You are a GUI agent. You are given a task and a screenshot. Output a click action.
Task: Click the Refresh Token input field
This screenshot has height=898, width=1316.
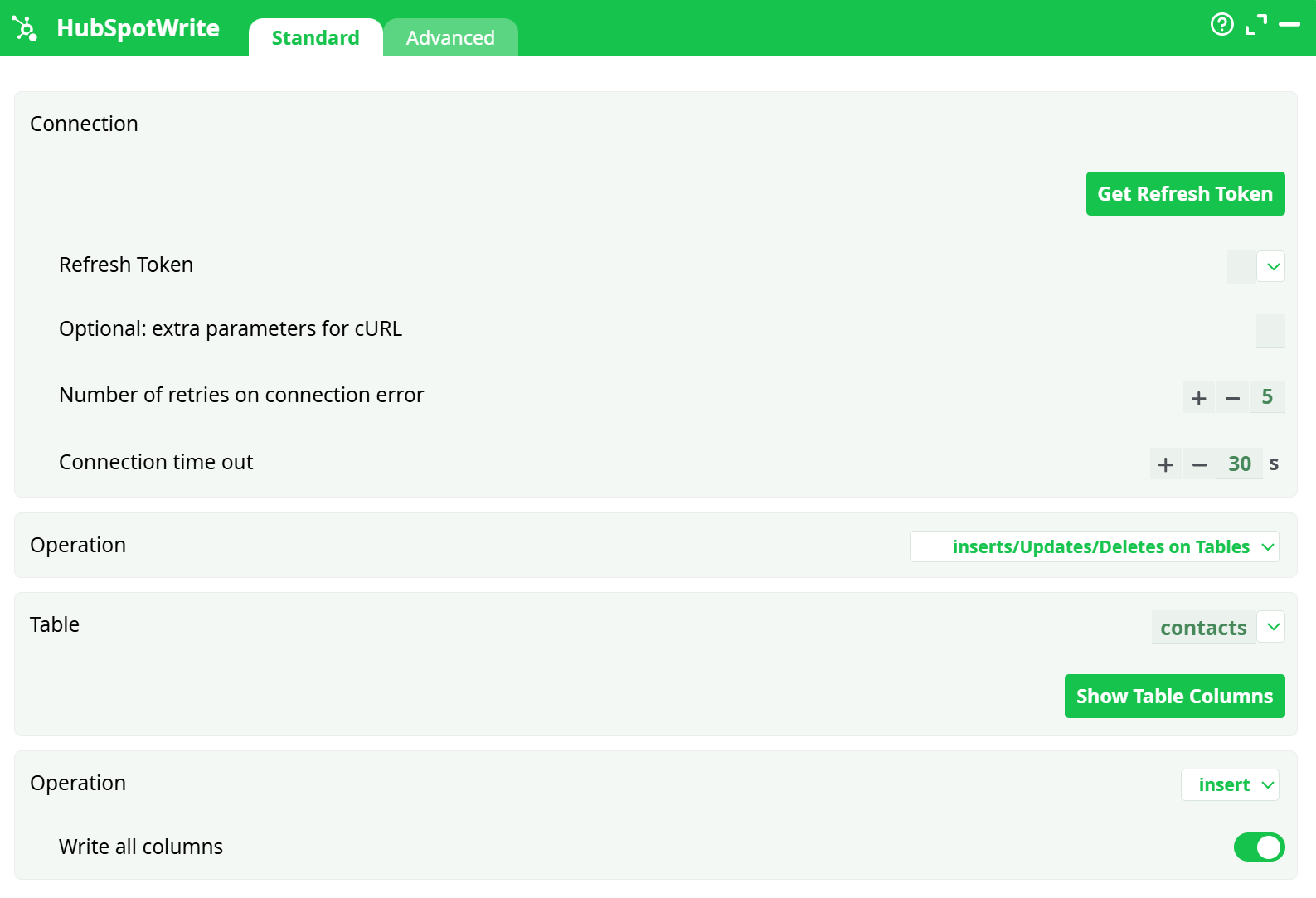[x=1241, y=267]
